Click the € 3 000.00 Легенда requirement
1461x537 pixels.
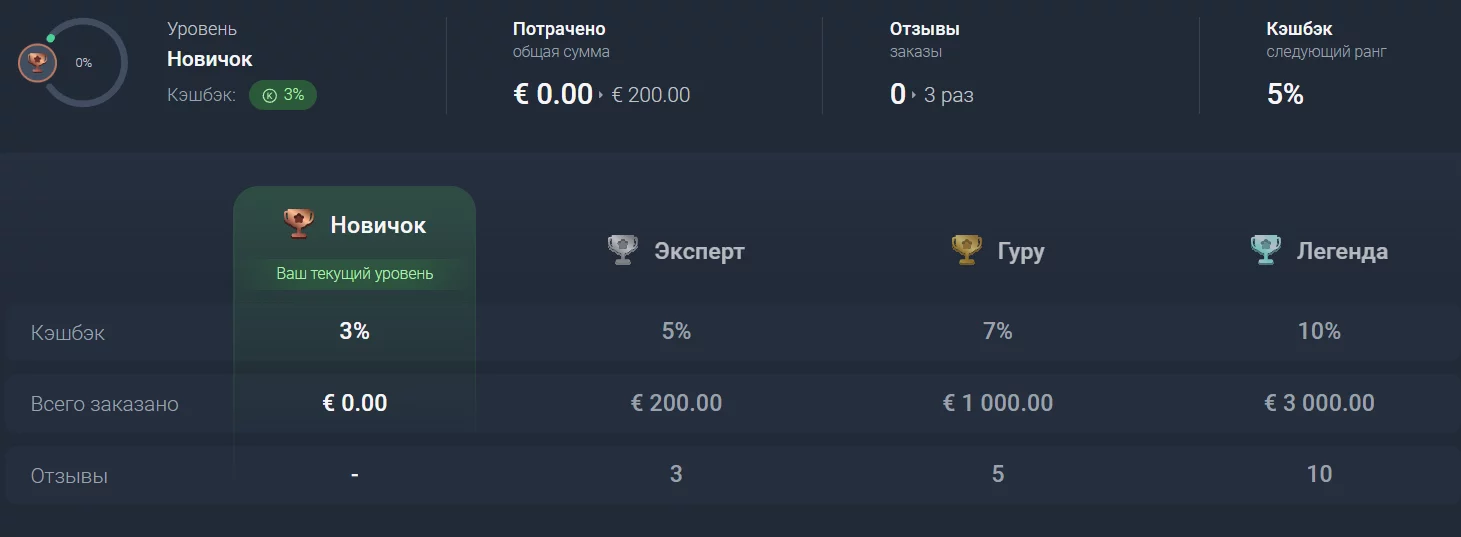(x=1319, y=403)
